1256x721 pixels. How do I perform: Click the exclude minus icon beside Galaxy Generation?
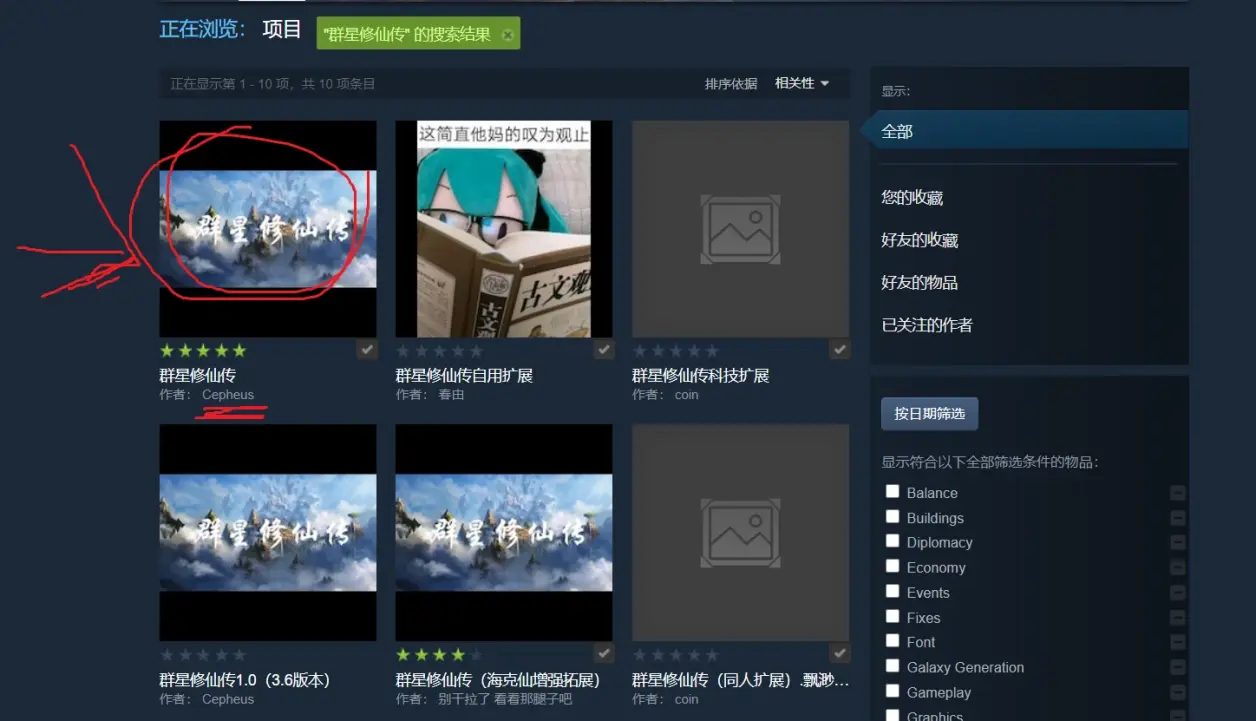[1177, 668]
